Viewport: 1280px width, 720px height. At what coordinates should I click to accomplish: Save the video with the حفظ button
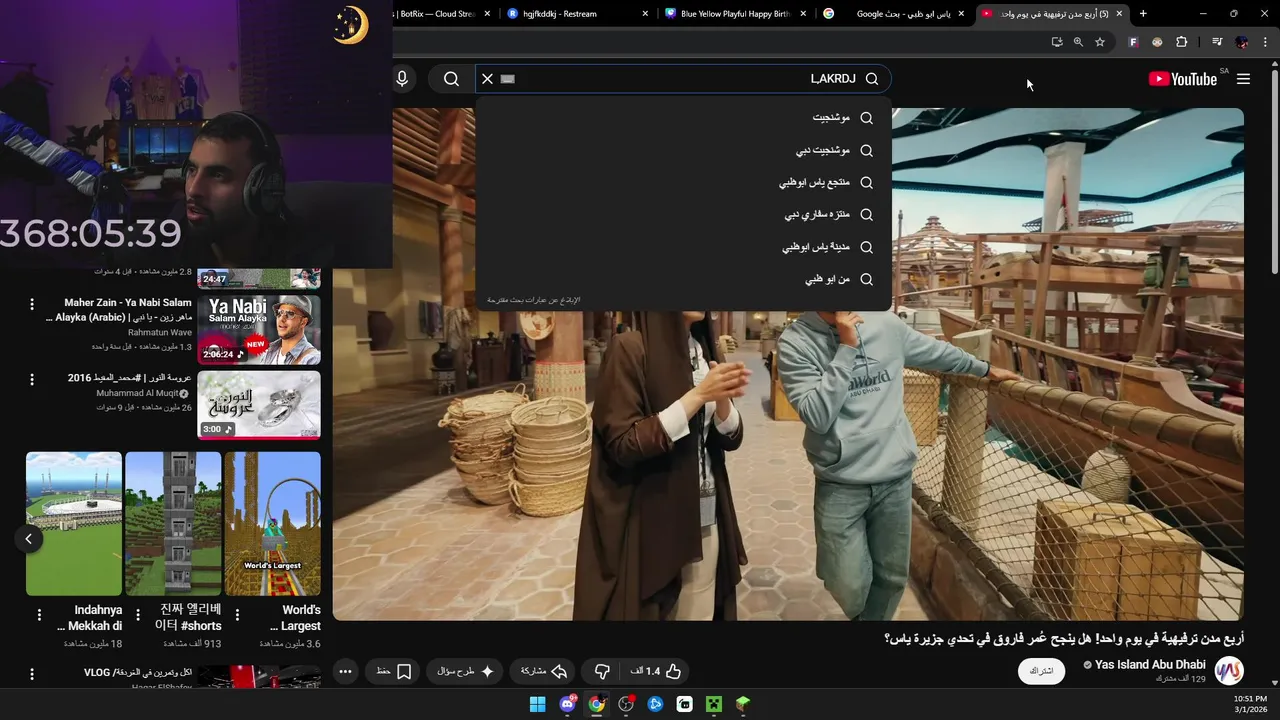[394, 671]
